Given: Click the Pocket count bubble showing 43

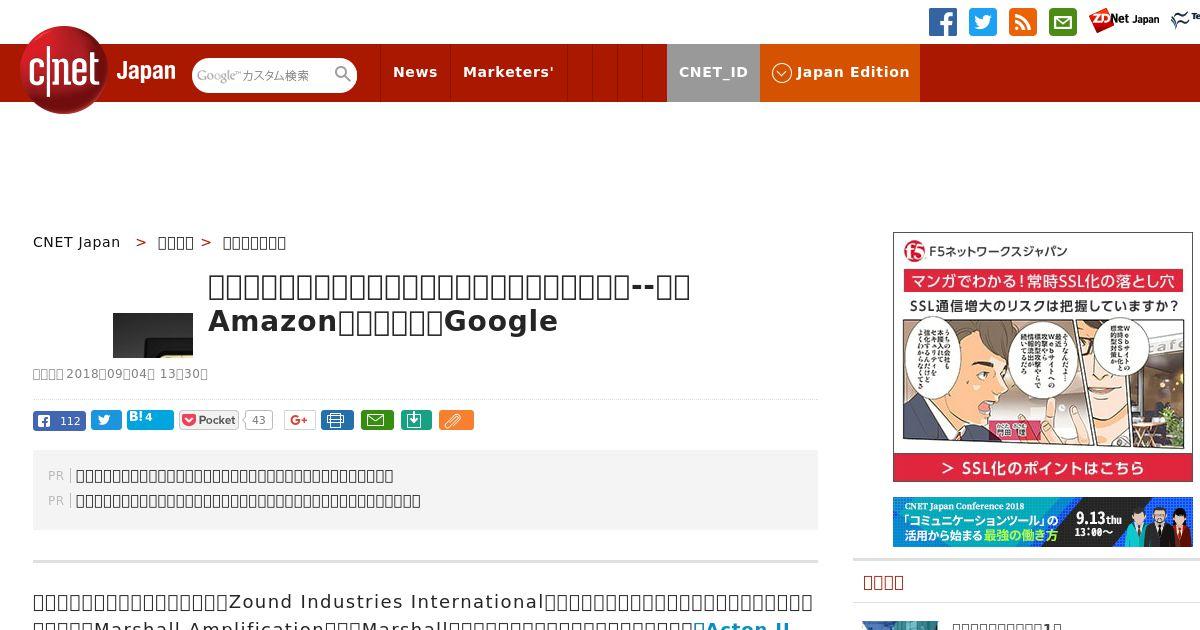Looking at the screenshot, I should click(x=258, y=420).
